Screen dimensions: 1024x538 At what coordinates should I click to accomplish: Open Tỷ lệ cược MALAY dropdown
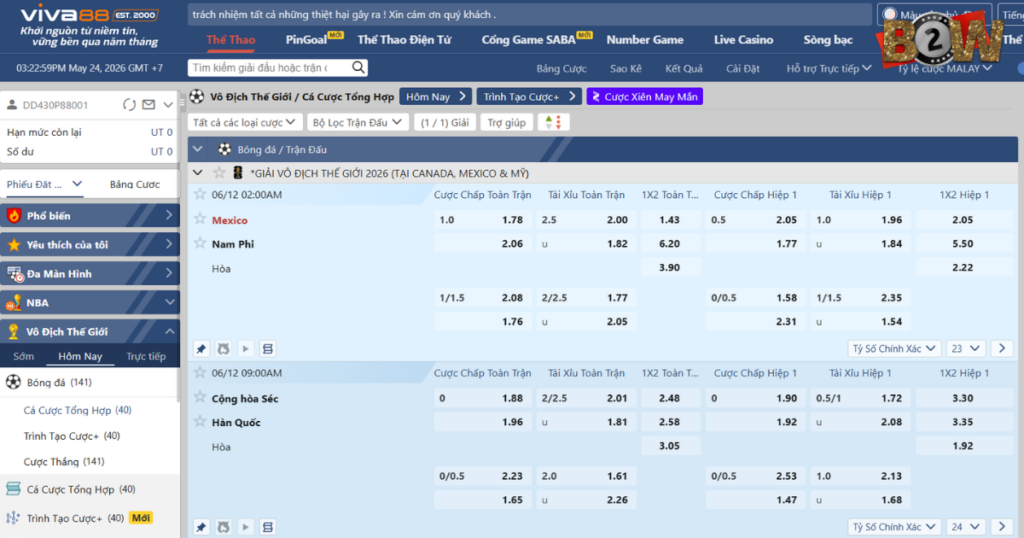tap(944, 68)
